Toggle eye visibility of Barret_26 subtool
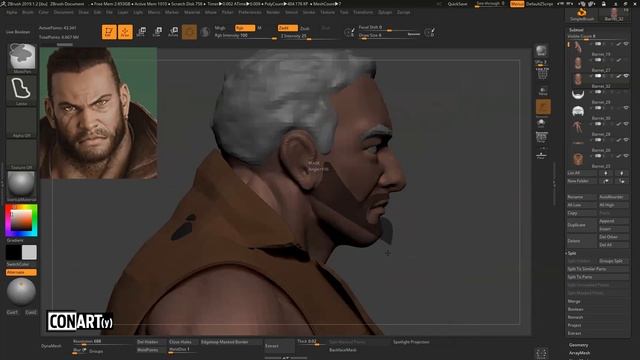Screen dimensions: 640x360 pyautogui.click(x=626, y=140)
